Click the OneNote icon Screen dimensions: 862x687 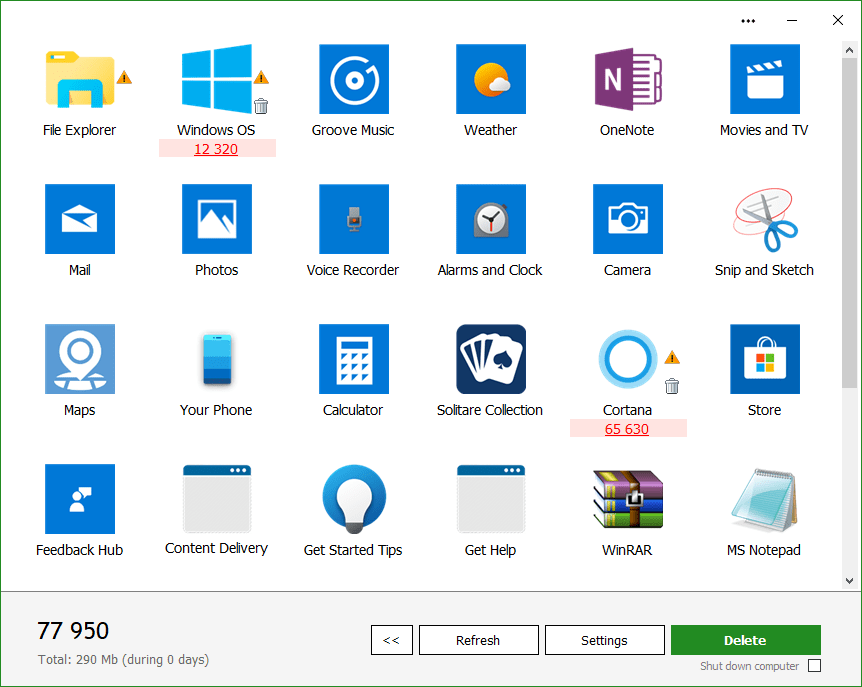tap(627, 79)
